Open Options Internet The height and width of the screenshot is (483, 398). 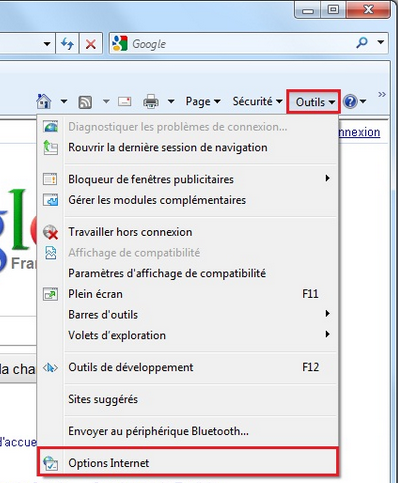point(188,463)
